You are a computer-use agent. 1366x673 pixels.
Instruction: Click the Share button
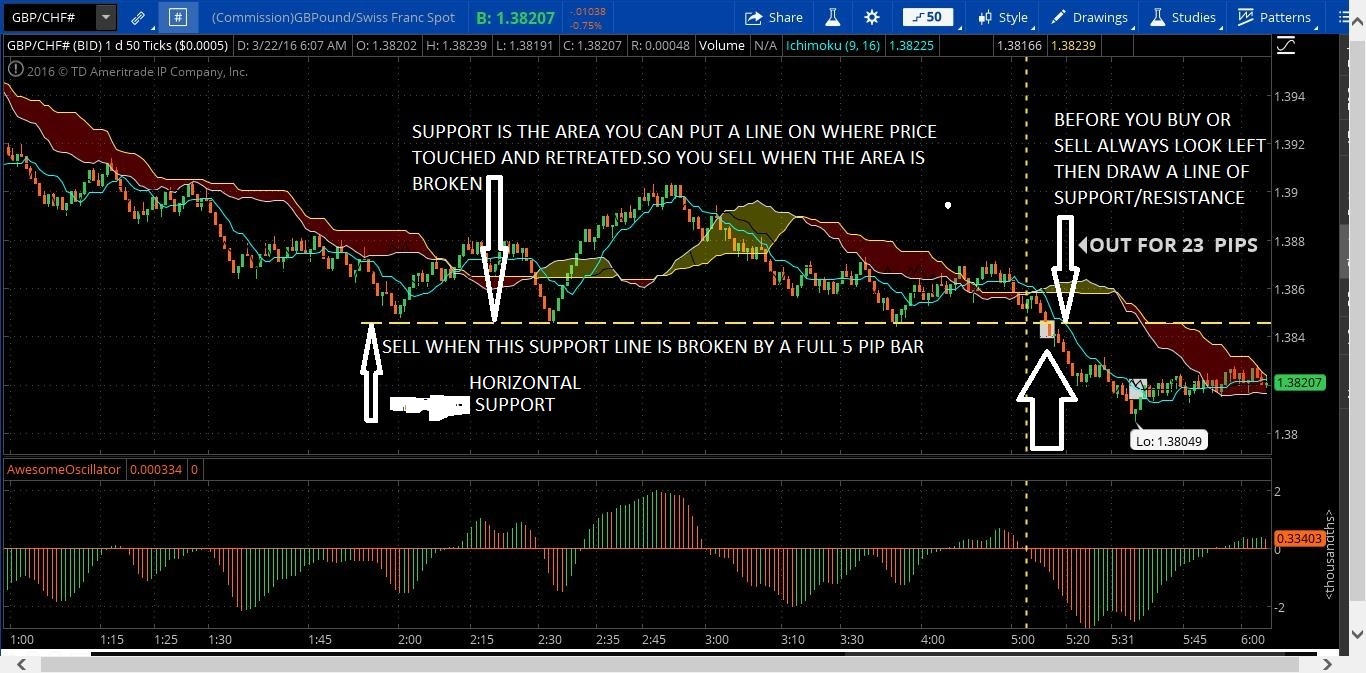(774, 17)
